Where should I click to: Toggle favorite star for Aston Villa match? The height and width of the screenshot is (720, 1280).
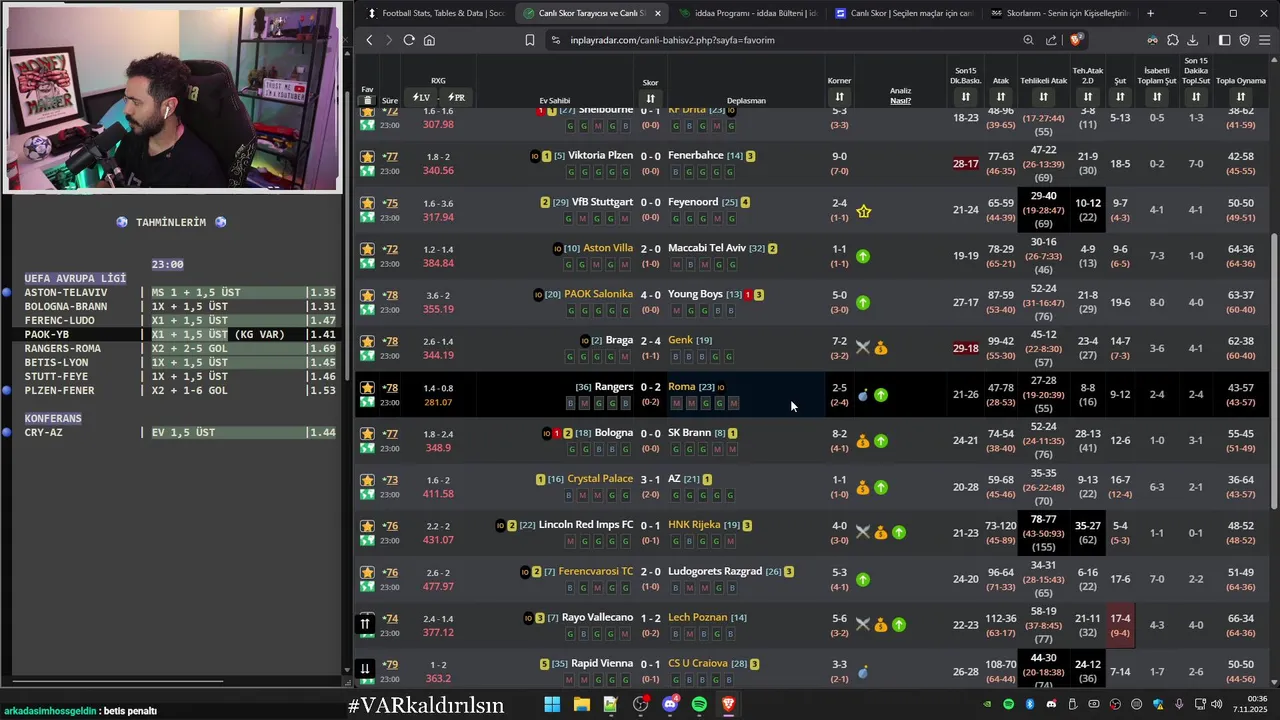(x=367, y=249)
